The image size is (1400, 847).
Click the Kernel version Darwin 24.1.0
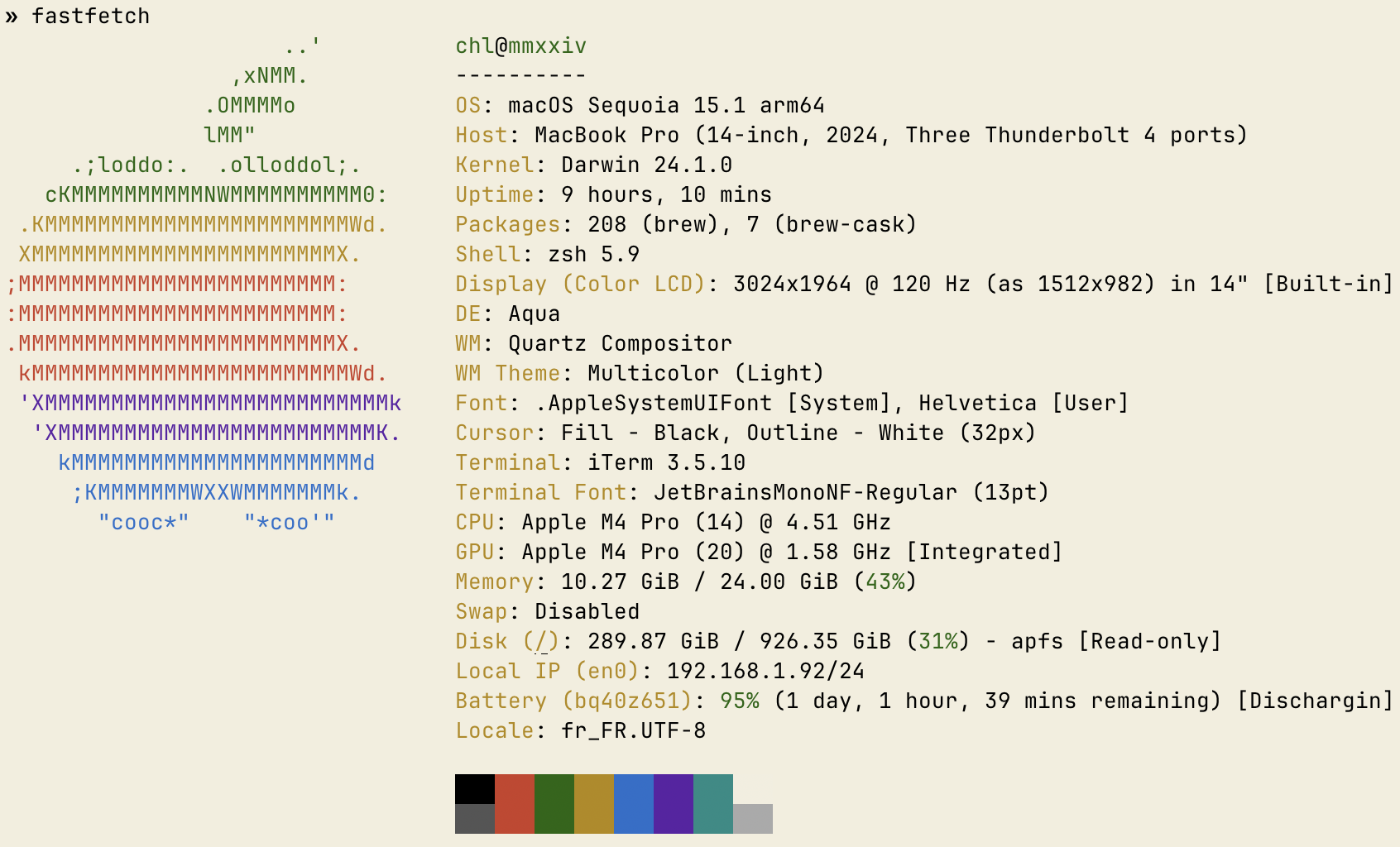(646, 165)
